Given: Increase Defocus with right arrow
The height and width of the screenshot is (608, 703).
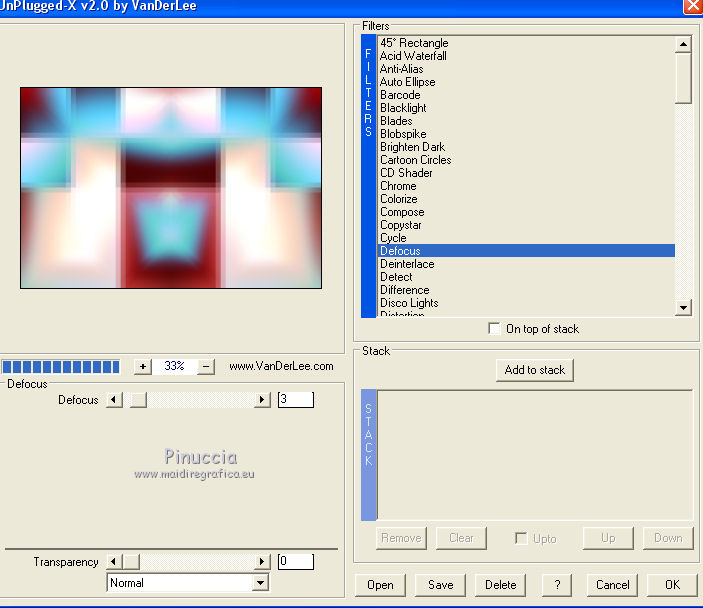Looking at the screenshot, I should point(262,400).
